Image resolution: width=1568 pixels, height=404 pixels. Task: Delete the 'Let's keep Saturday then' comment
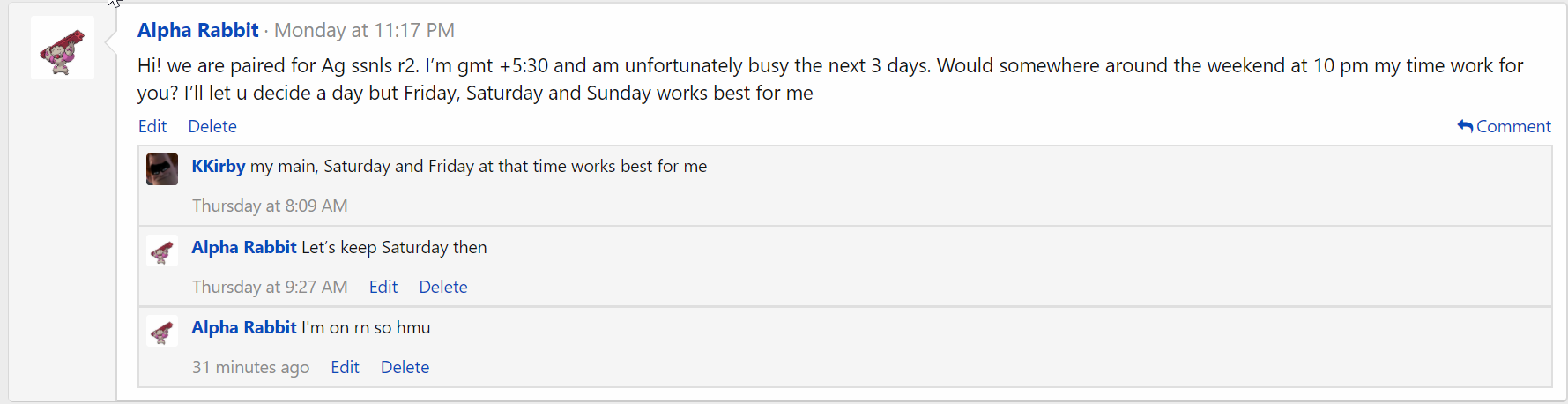(x=443, y=287)
